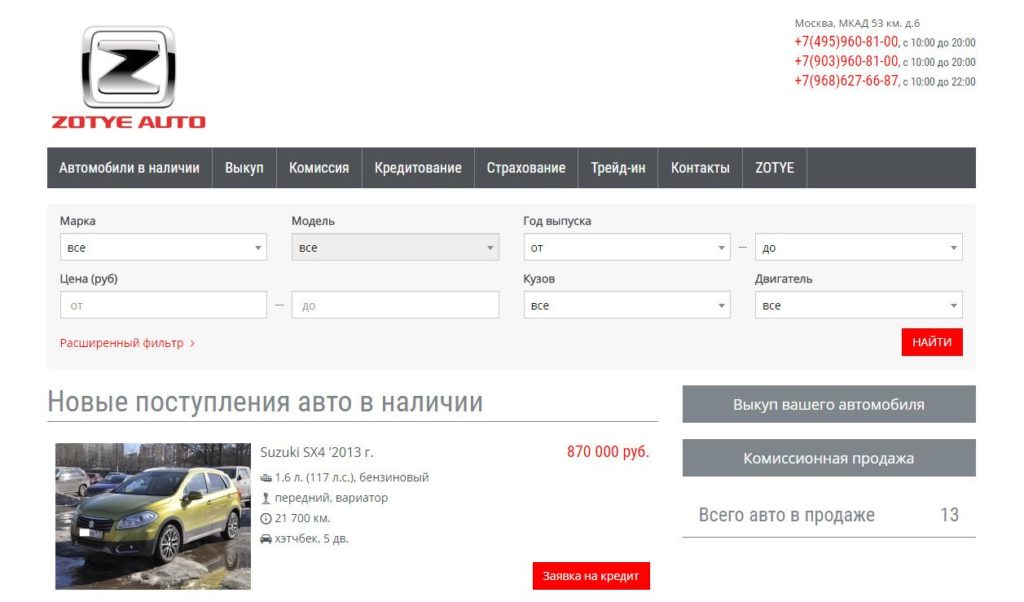Open the Кузов dropdown
The image size is (1024, 602).
(x=627, y=305)
